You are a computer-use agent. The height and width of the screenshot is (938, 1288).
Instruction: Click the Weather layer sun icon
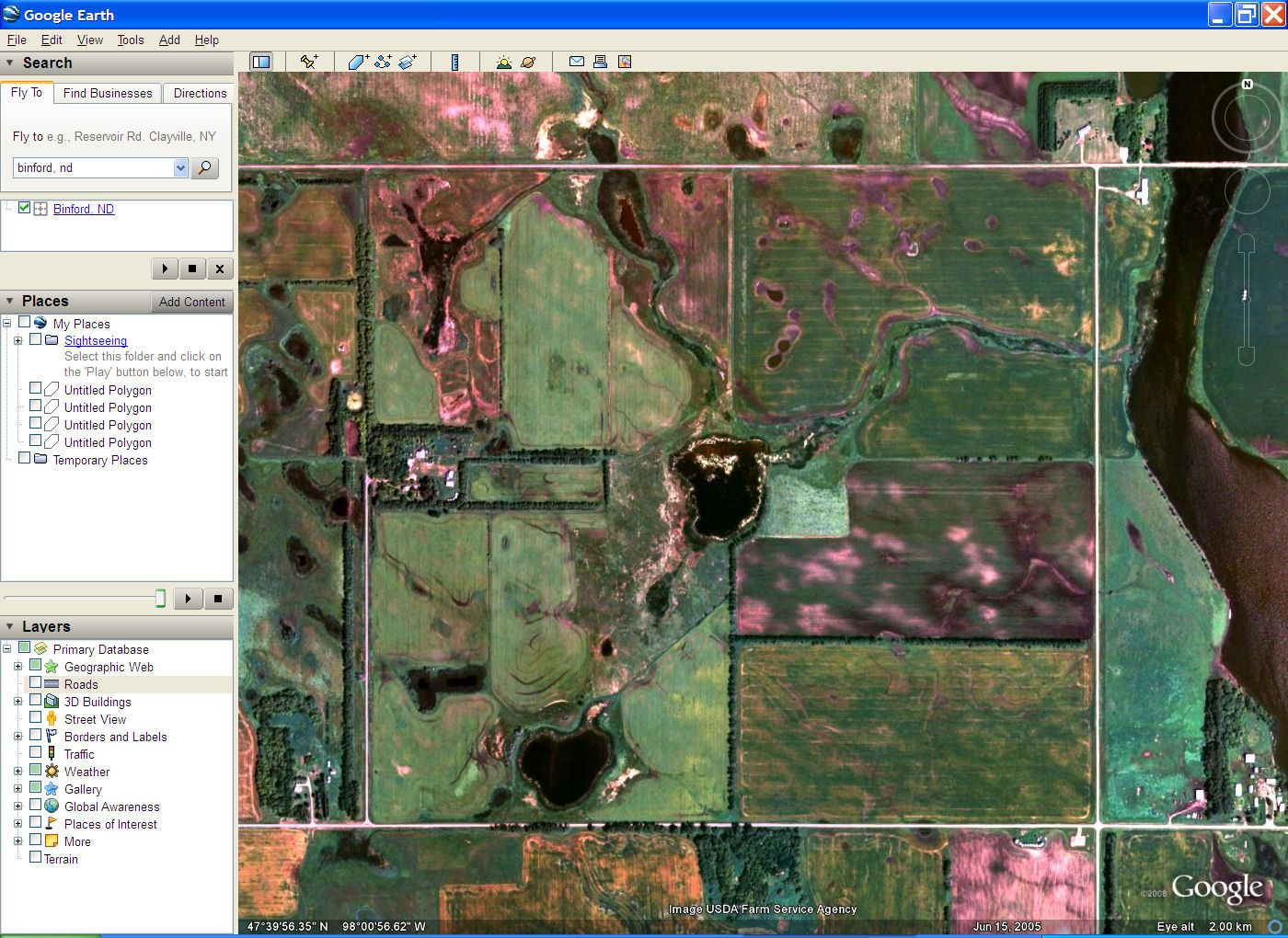[52, 772]
